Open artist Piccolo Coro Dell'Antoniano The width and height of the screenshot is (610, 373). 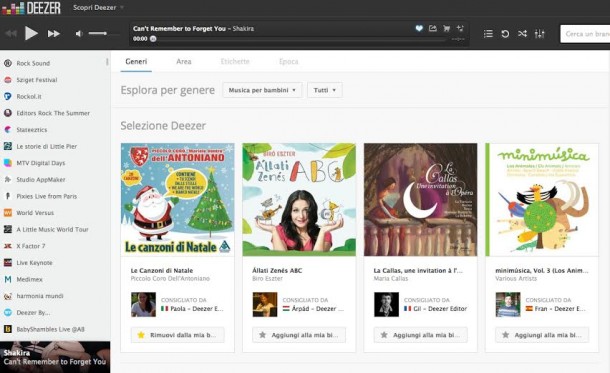click(170, 278)
